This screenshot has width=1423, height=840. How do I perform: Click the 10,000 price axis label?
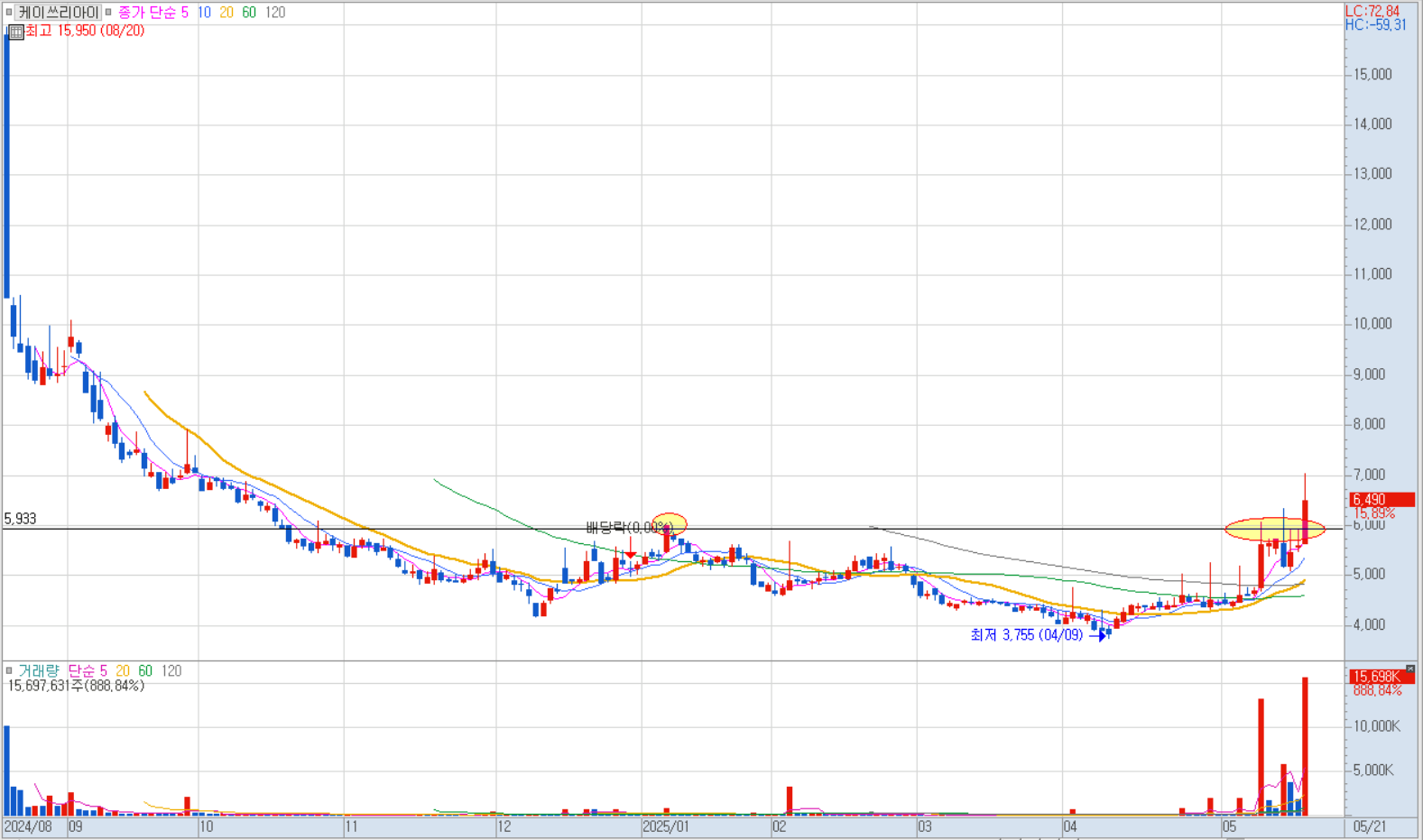pyautogui.click(x=1372, y=324)
